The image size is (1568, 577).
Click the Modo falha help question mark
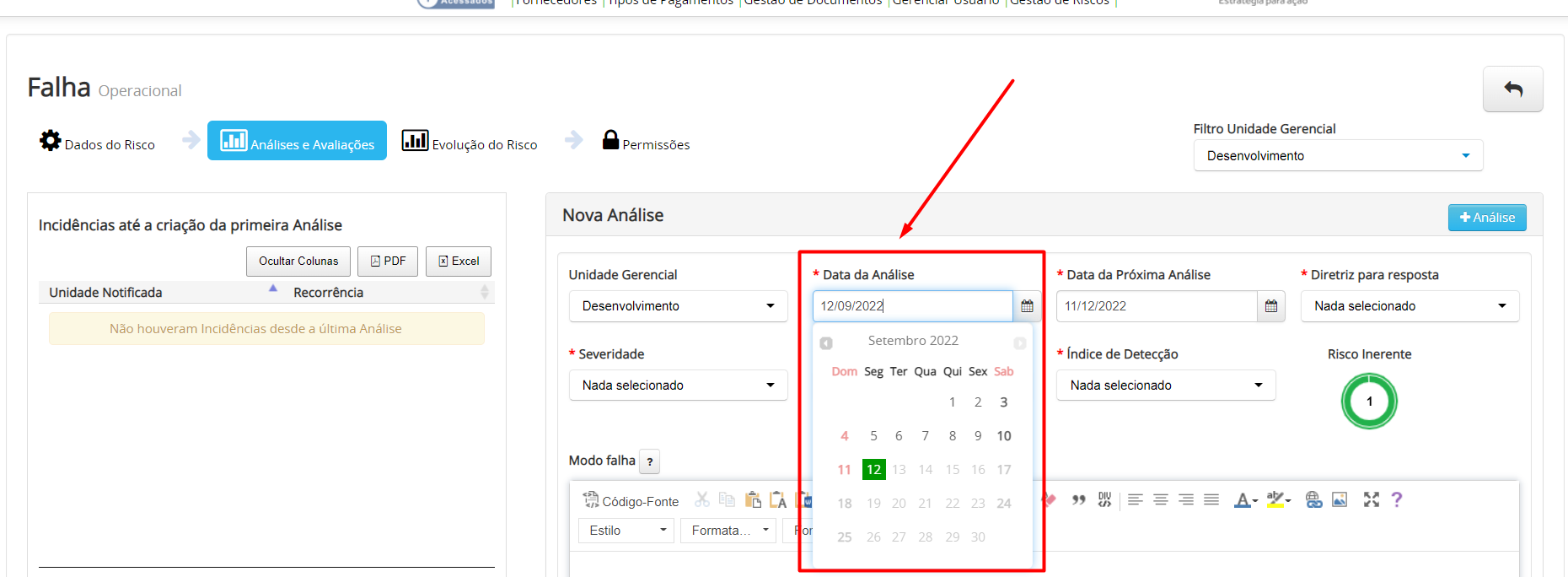[x=649, y=461]
